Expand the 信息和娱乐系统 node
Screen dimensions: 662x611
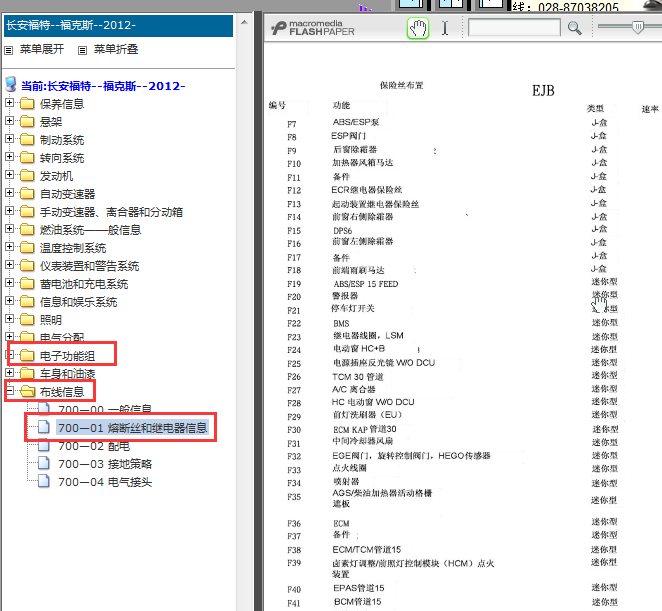(9, 300)
